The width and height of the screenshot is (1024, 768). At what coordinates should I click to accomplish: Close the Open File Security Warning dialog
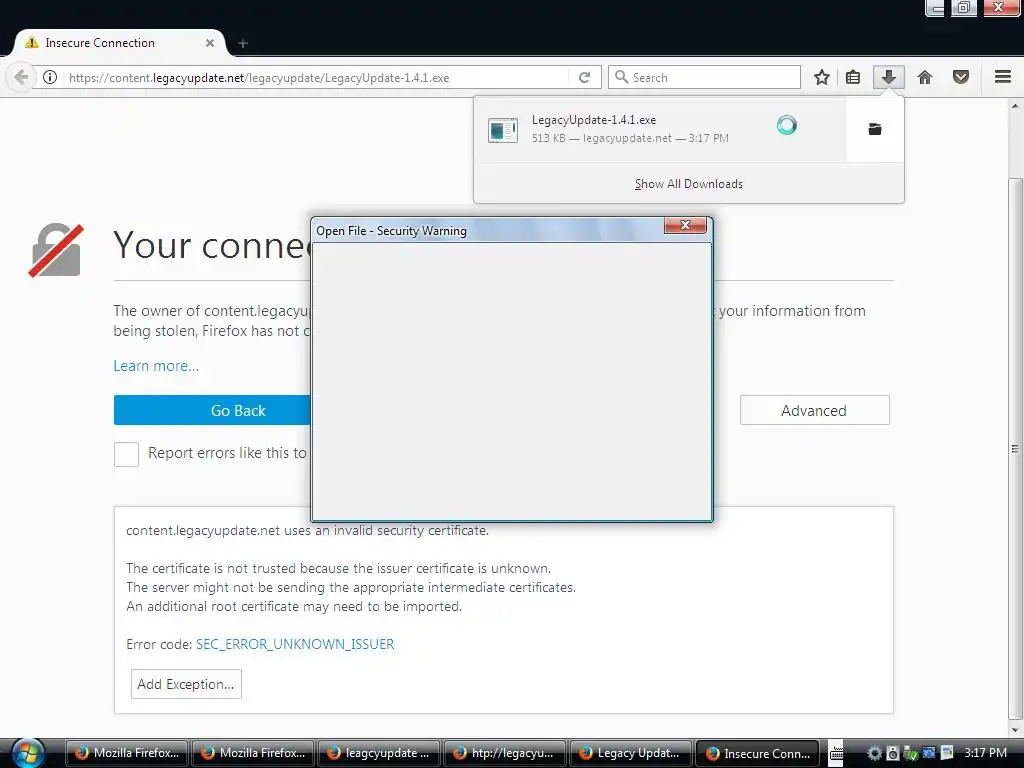coord(685,225)
